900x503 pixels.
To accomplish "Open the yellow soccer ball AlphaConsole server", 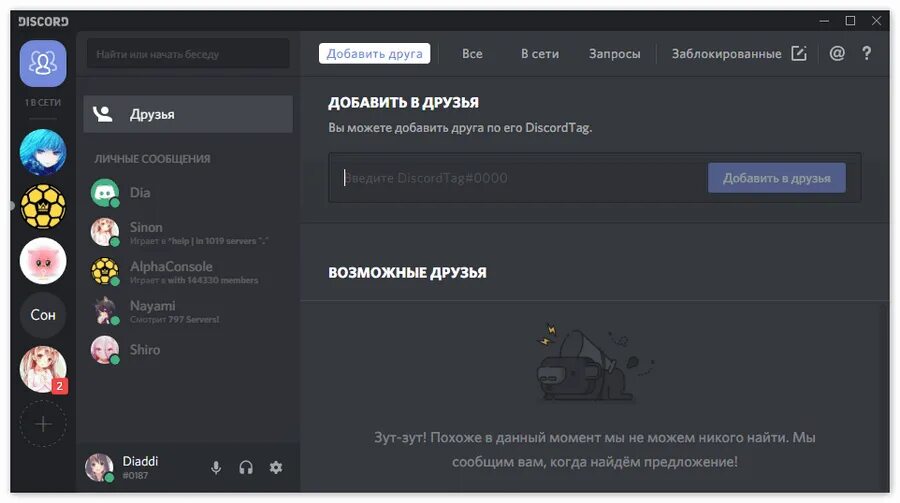I will [x=43, y=207].
